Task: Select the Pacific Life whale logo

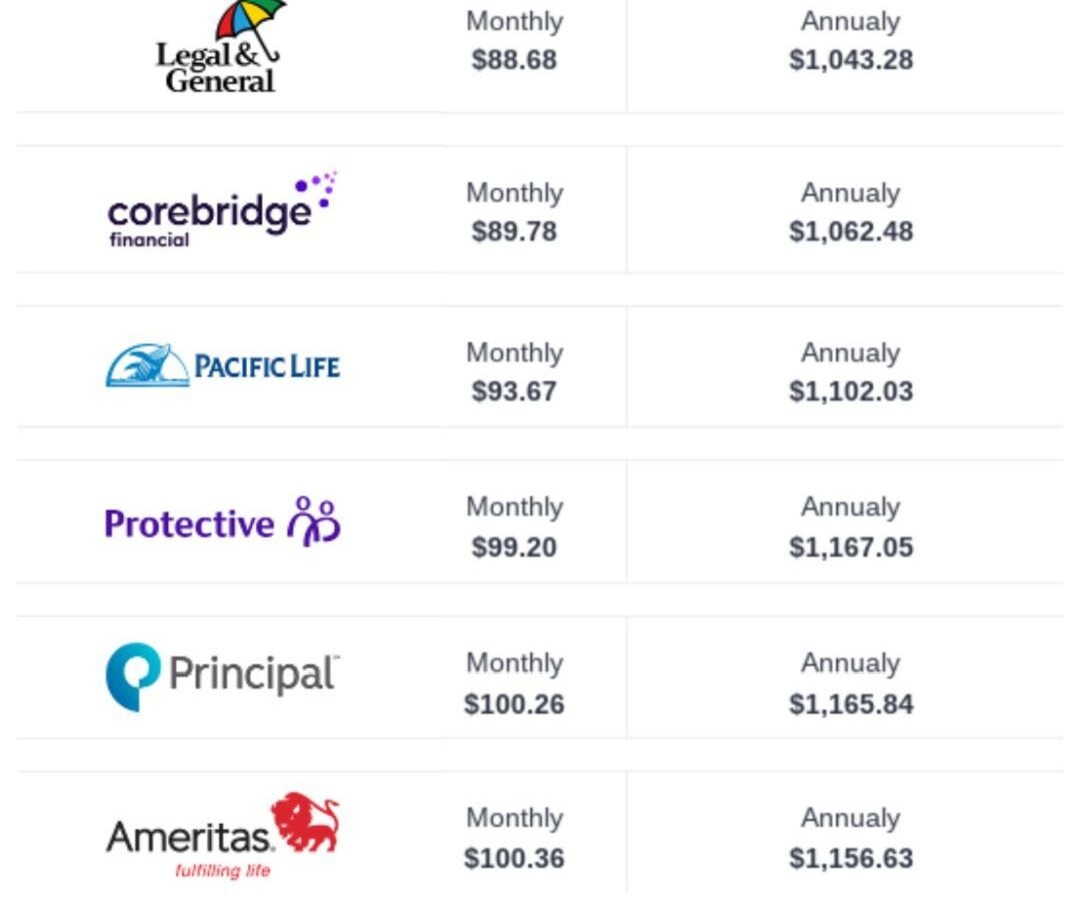Action: coord(222,365)
